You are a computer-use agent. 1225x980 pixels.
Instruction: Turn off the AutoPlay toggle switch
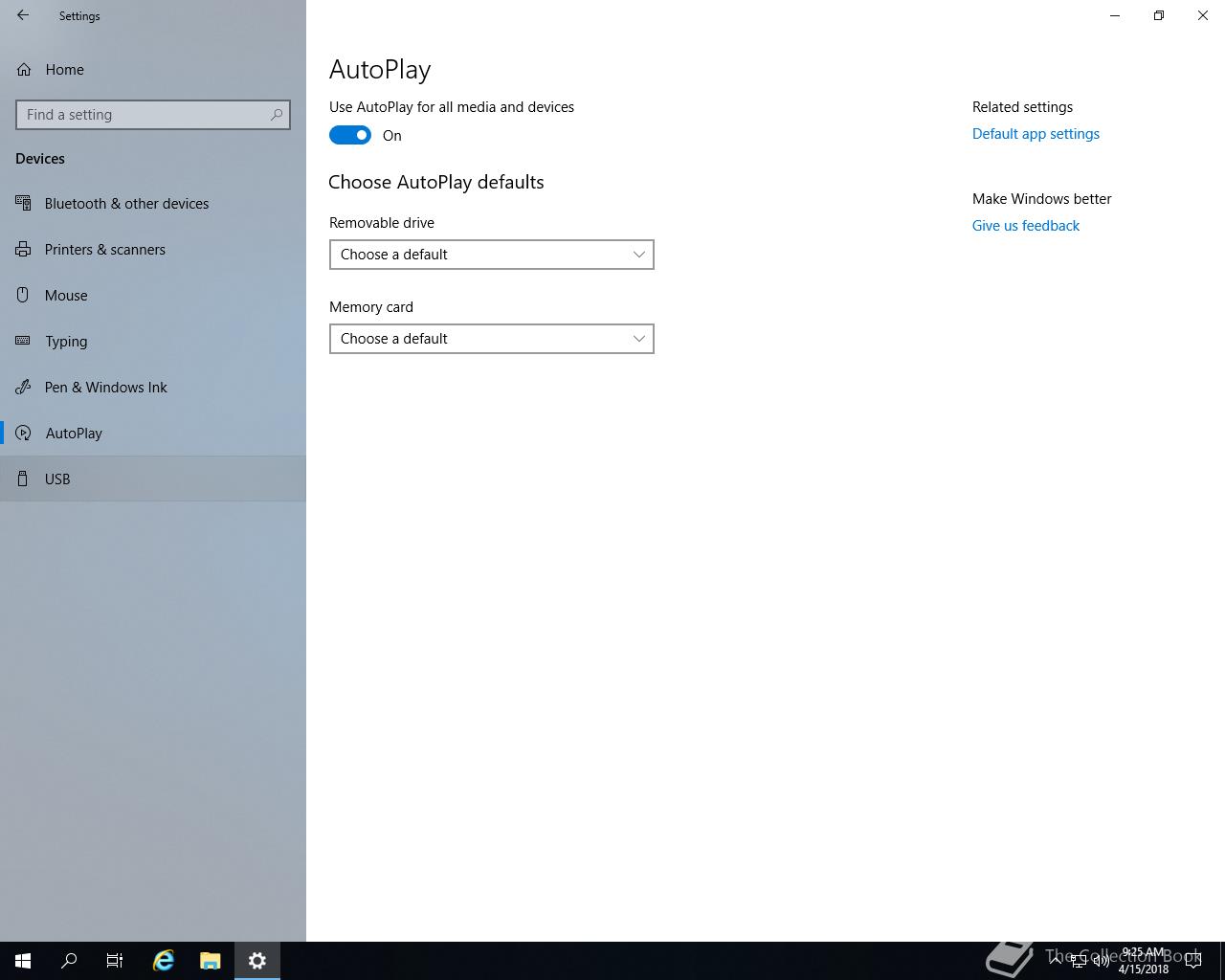(x=350, y=135)
